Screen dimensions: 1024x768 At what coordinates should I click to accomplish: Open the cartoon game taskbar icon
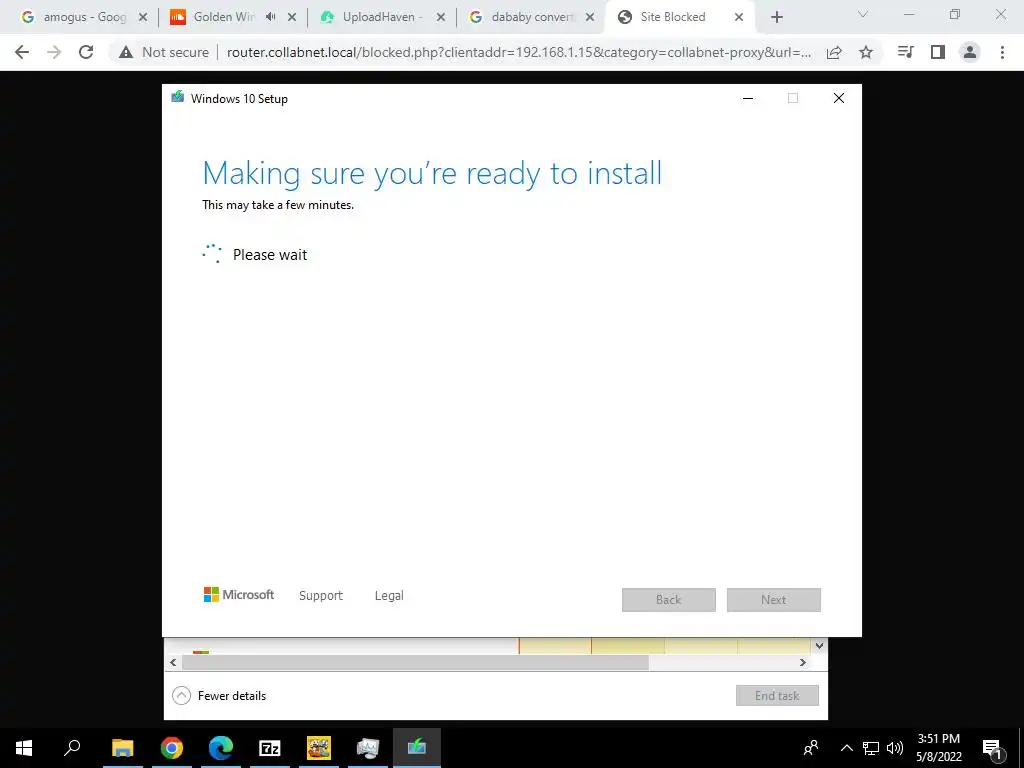click(319, 748)
